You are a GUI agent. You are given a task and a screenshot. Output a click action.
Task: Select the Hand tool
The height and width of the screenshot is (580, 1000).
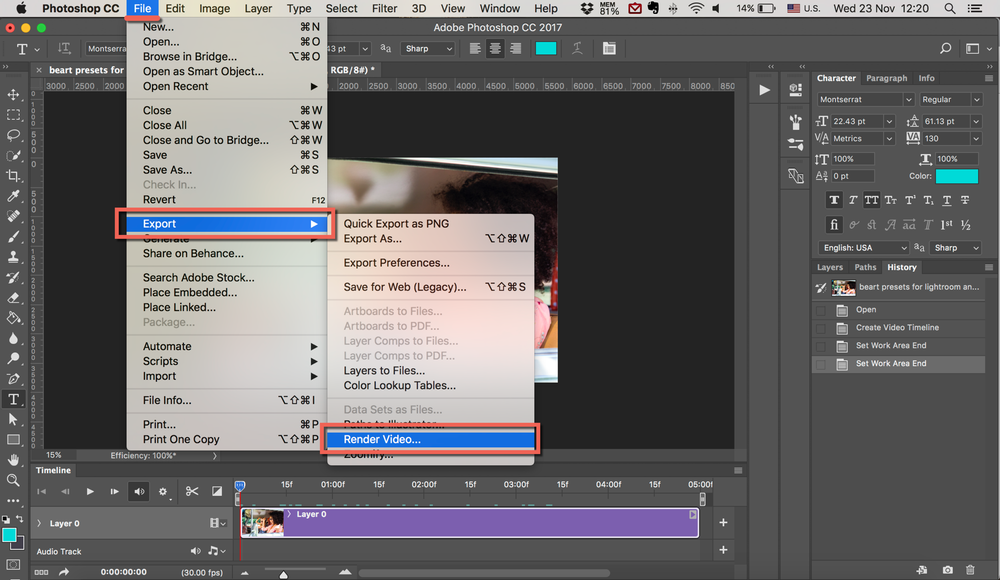(x=13, y=460)
